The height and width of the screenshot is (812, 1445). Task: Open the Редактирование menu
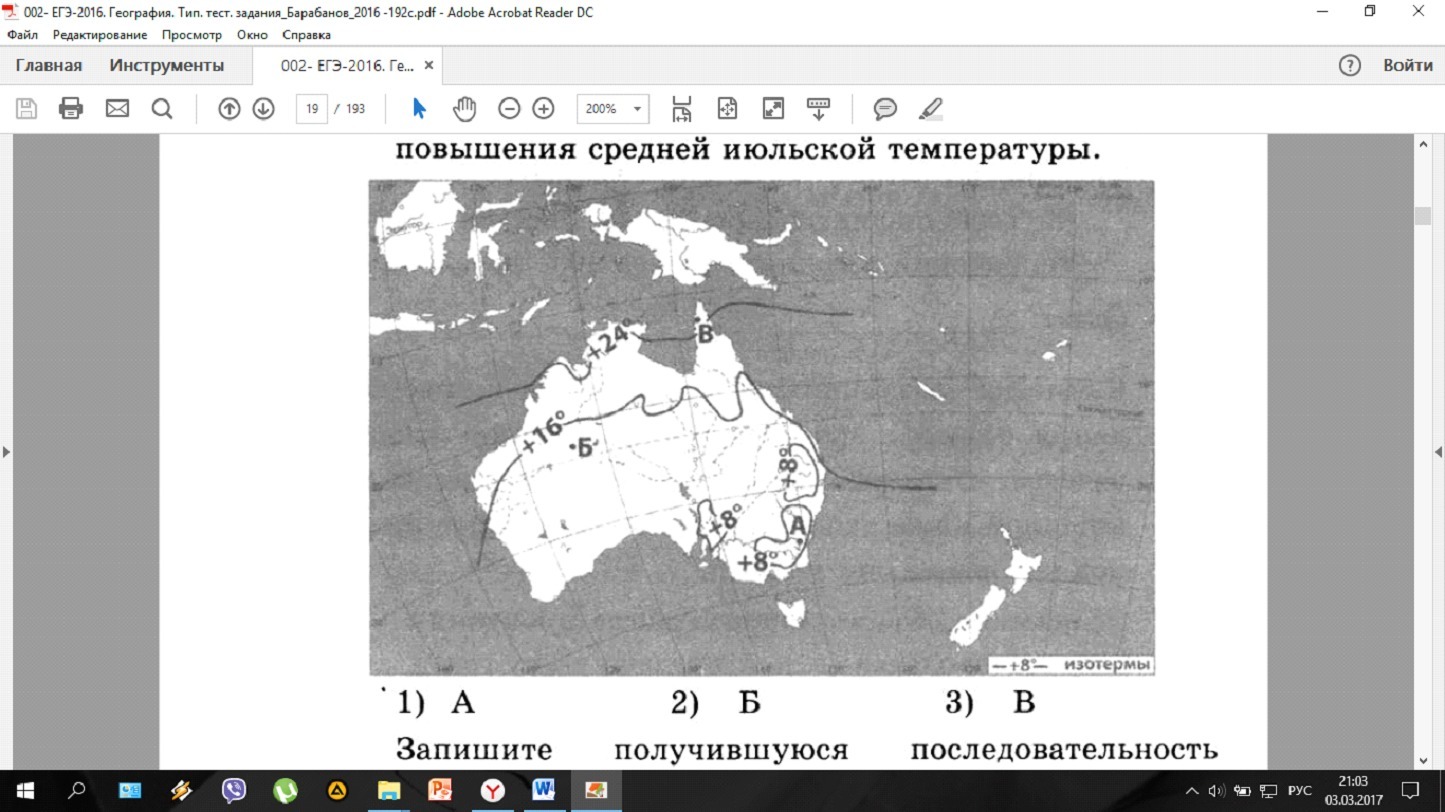[100, 34]
